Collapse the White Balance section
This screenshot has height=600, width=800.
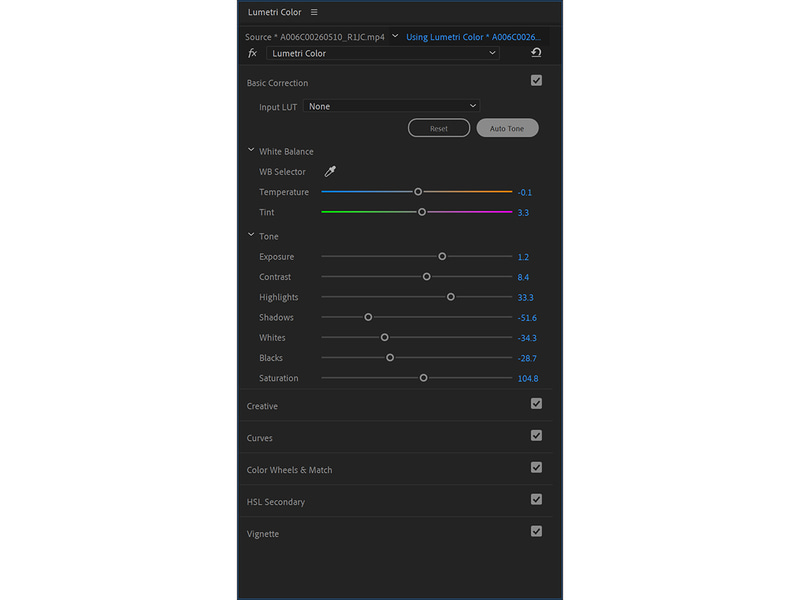251,150
